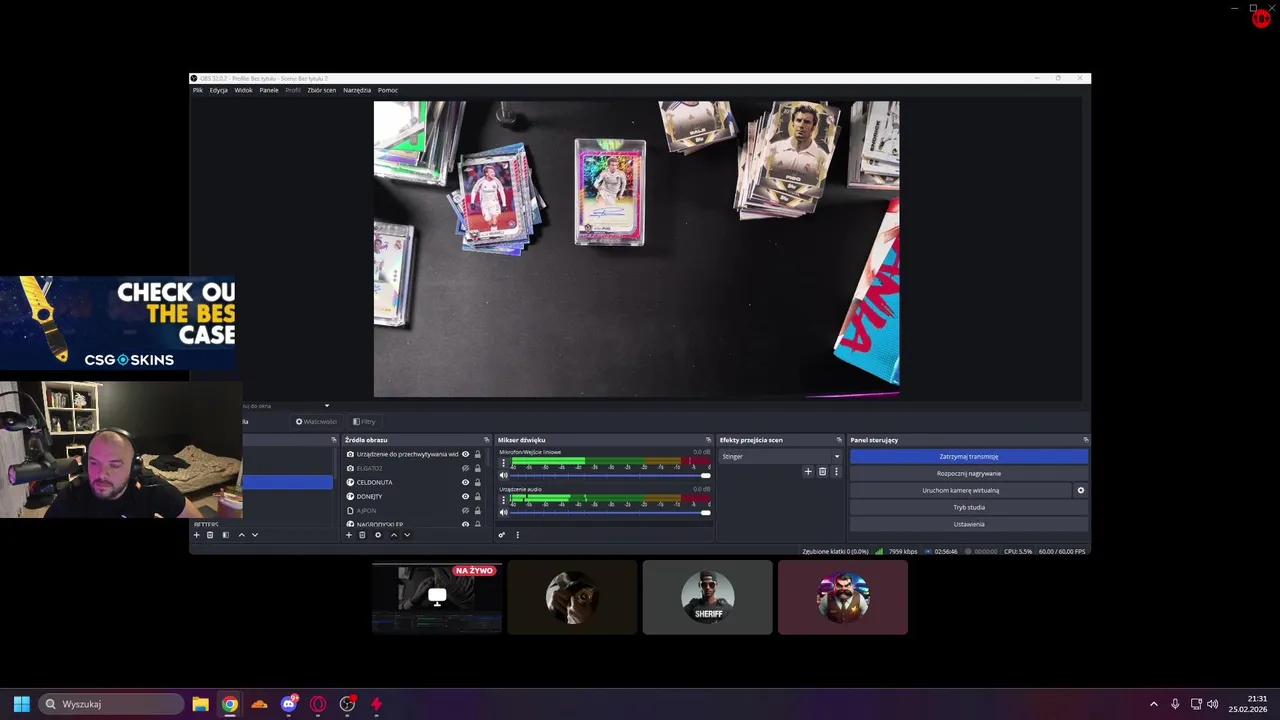This screenshot has width=1280, height=720.
Task: Remove scene transition trash icon
Action: (x=823, y=472)
